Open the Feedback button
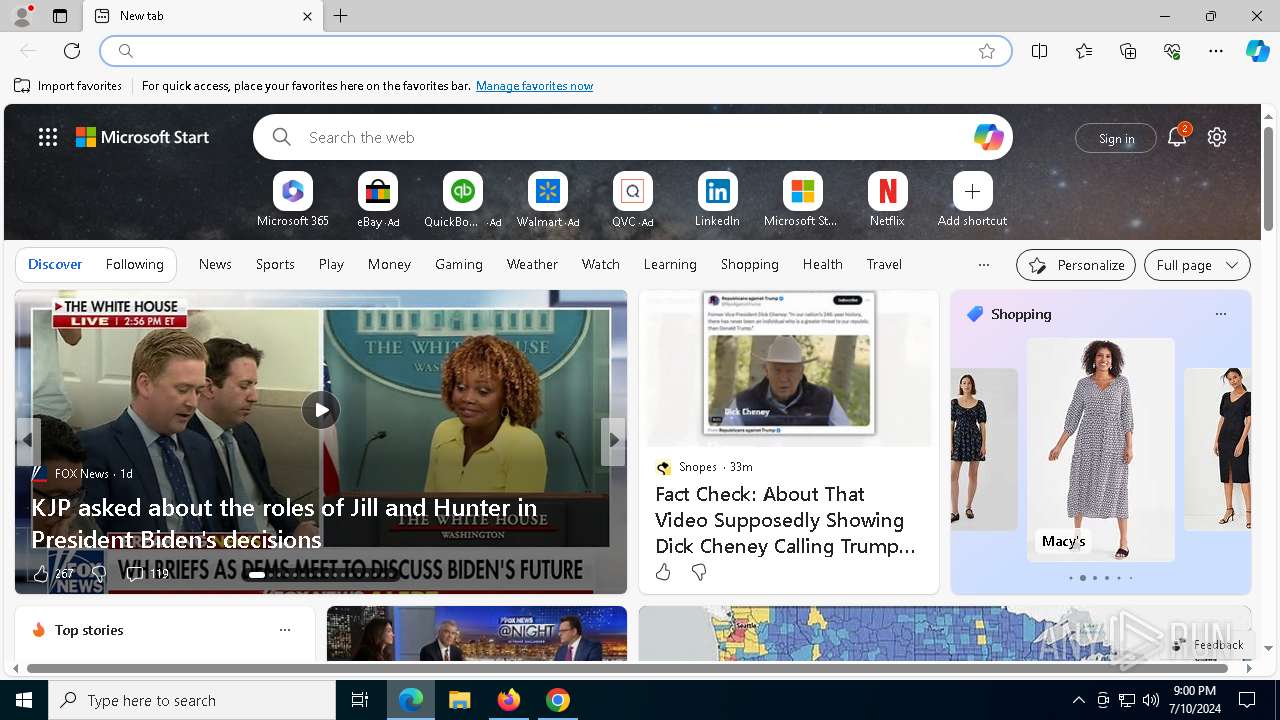This screenshot has height=720, width=1280. (x=1207, y=645)
